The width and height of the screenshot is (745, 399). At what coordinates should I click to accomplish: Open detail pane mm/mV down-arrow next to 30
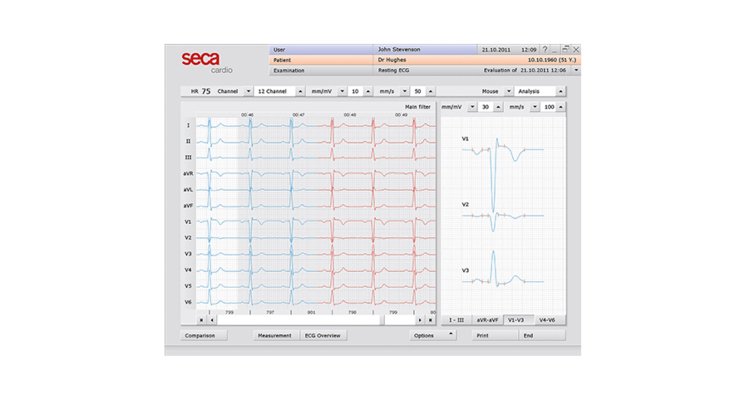472,107
